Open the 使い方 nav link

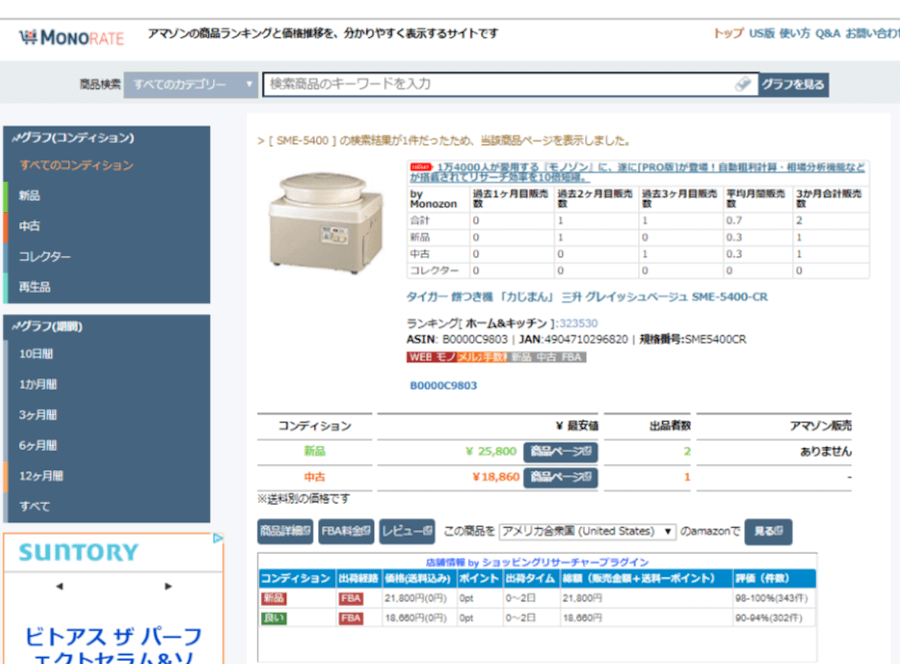click(x=794, y=33)
